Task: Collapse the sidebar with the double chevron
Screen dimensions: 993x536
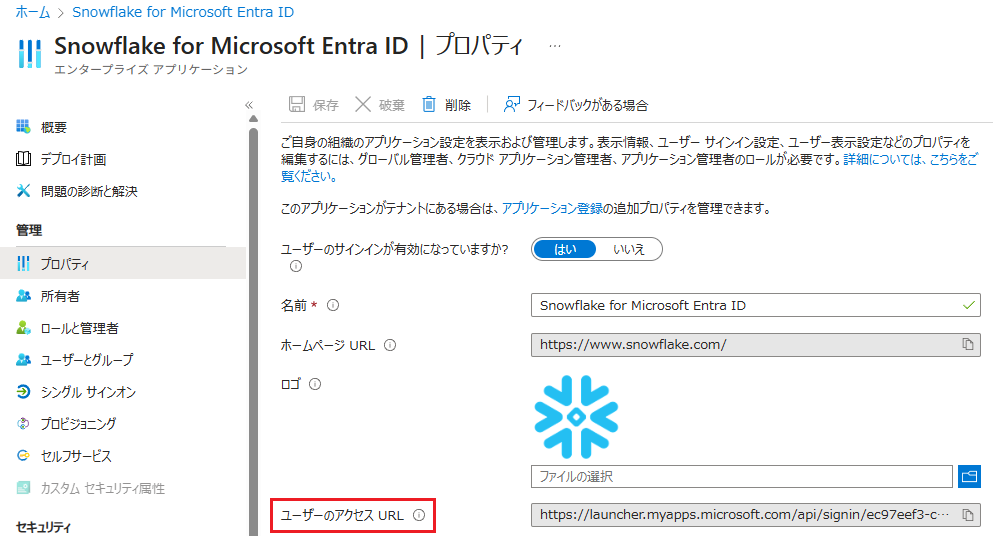Action: point(249,105)
